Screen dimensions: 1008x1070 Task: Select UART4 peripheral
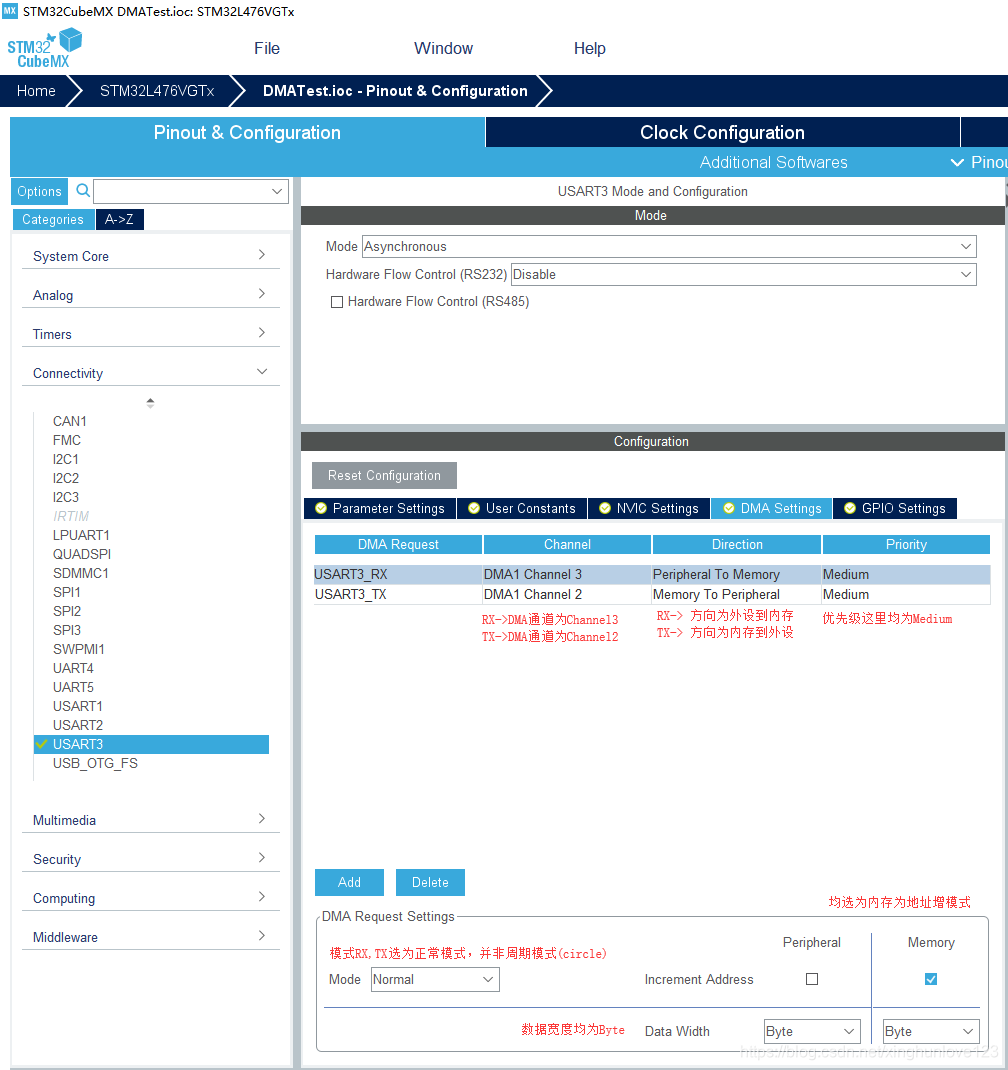[73, 668]
